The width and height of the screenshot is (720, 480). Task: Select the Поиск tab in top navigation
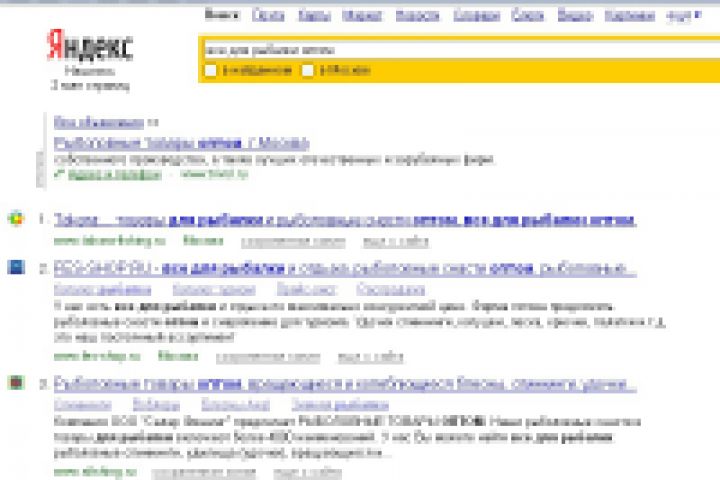[x=222, y=15]
